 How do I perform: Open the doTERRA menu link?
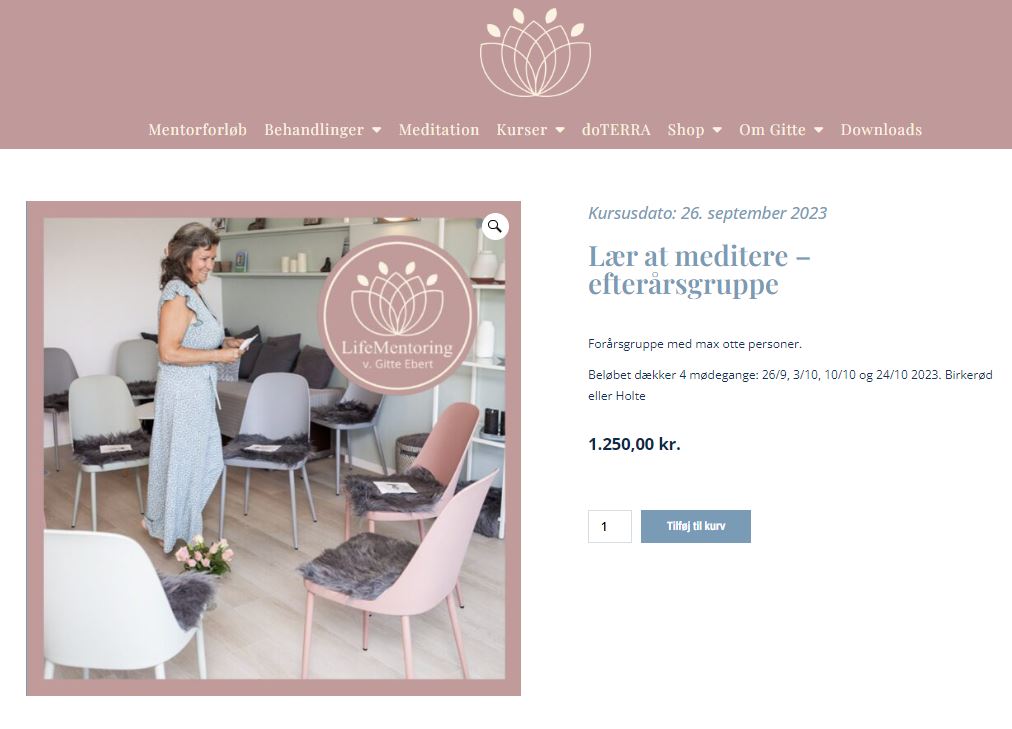[x=616, y=130]
